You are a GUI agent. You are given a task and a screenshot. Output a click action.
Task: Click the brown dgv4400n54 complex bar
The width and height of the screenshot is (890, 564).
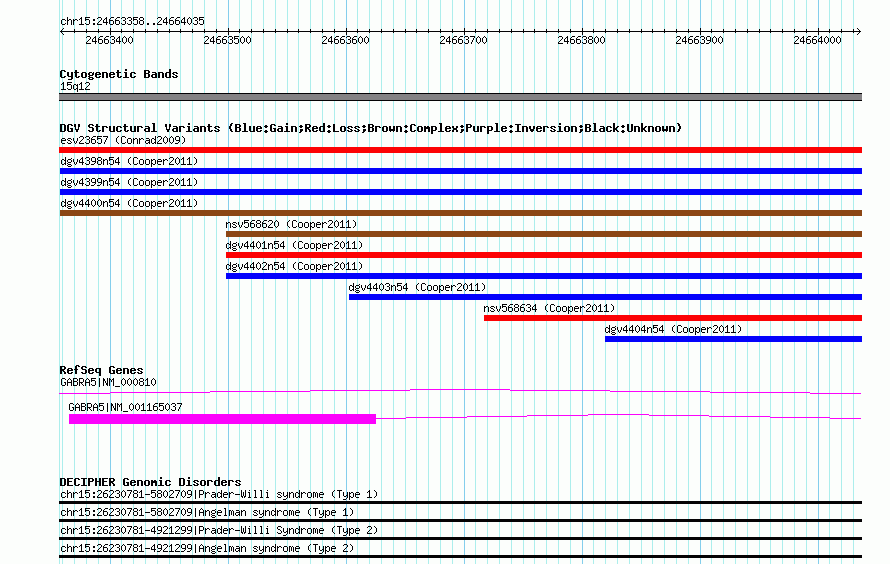pyautogui.click(x=460, y=213)
